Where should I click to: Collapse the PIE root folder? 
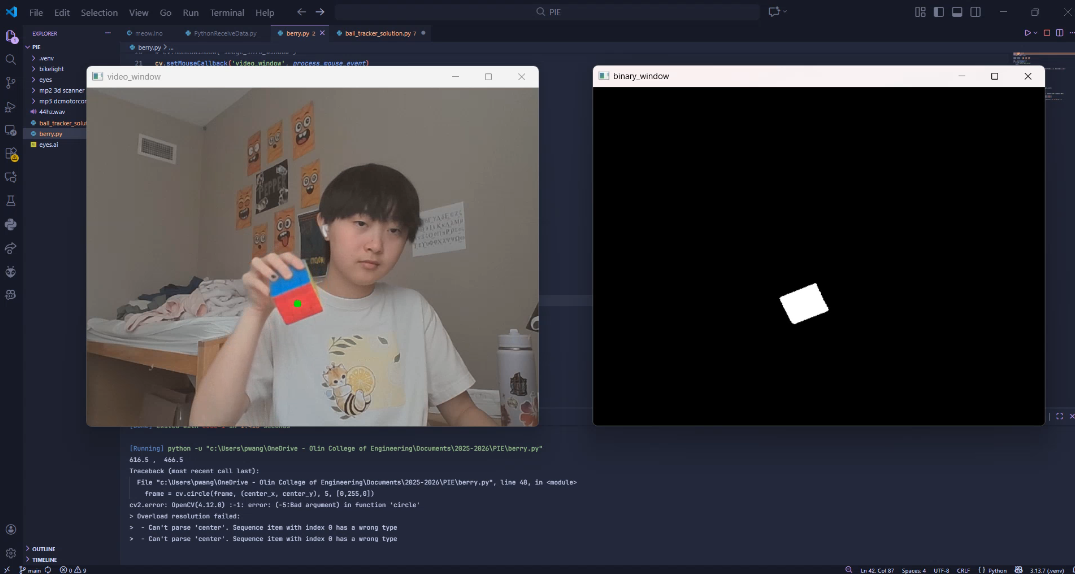click(x=28, y=47)
